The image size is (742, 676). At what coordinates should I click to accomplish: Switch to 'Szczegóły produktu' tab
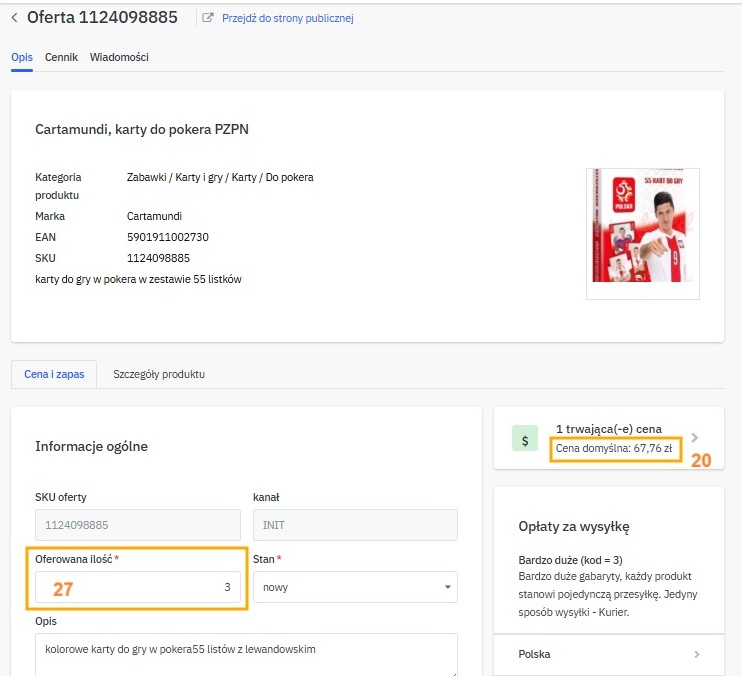159,374
